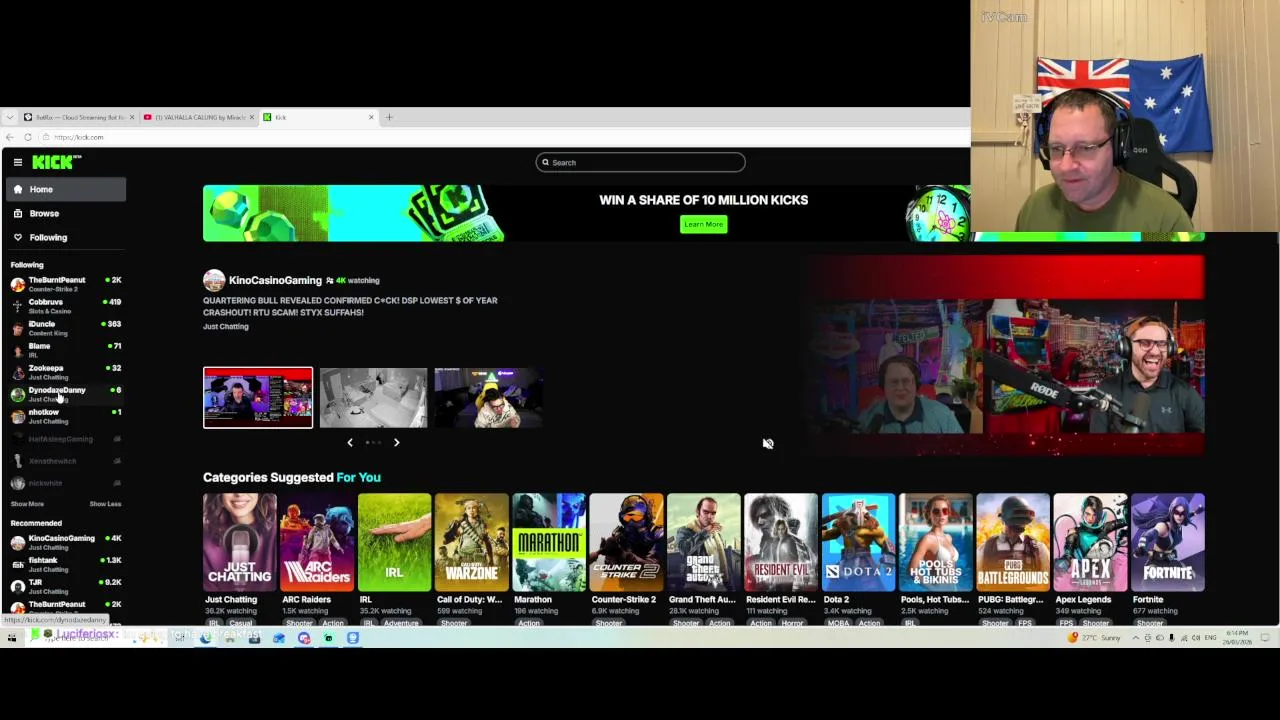The height and width of the screenshot is (720, 1280).
Task: Select second gray room stream thumbnail
Action: point(373,397)
